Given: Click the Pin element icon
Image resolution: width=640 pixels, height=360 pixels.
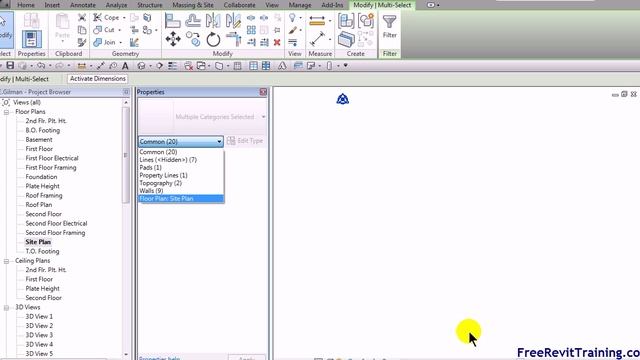Looking at the screenshot, I should click(x=277, y=30).
